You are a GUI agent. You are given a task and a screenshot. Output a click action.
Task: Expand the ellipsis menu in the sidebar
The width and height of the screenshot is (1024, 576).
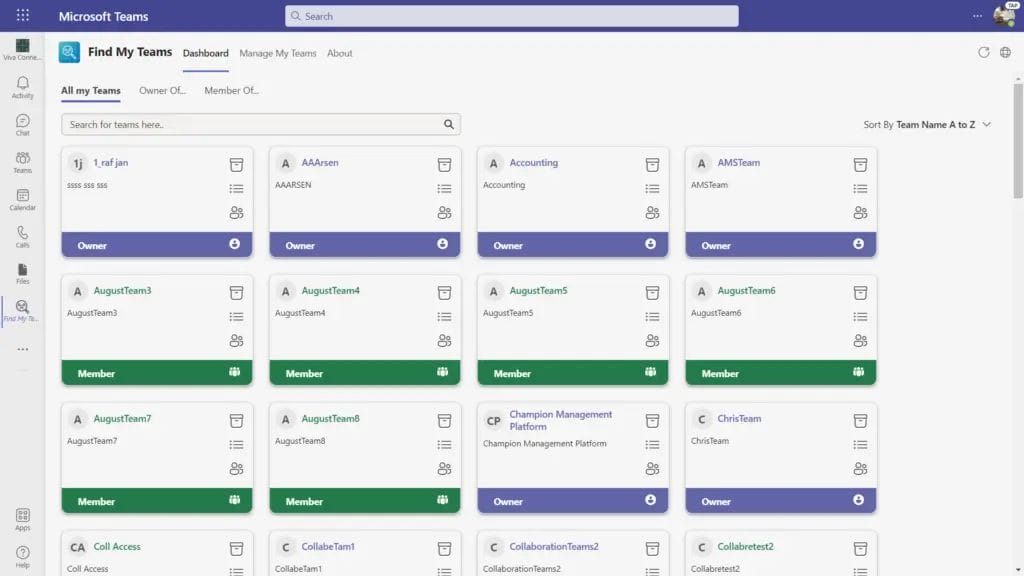click(x=22, y=349)
